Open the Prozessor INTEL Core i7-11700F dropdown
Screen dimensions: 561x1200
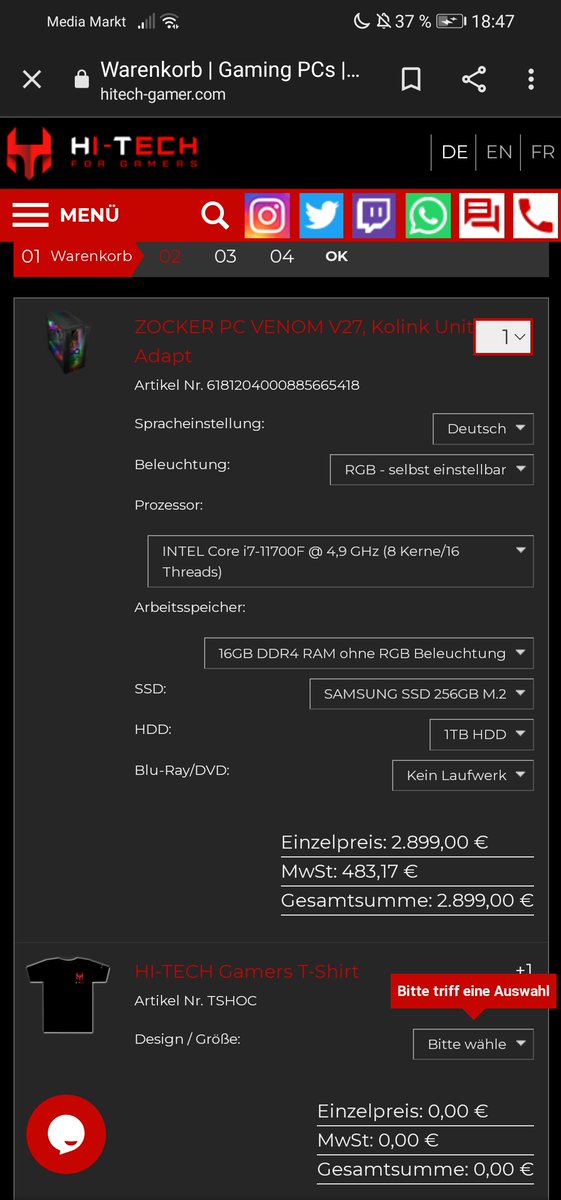click(340, 561)
